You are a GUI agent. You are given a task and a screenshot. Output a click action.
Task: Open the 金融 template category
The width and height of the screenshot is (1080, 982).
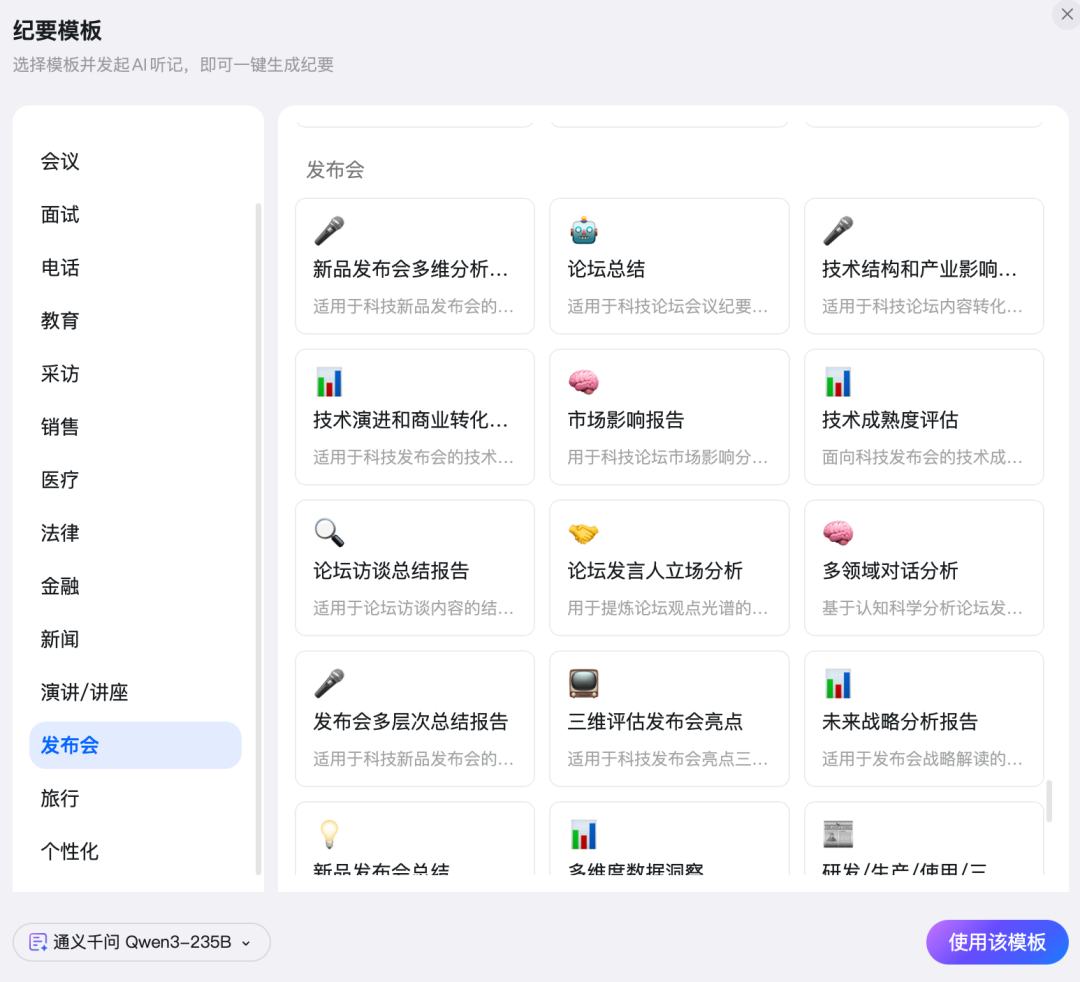tap(60, 586)
